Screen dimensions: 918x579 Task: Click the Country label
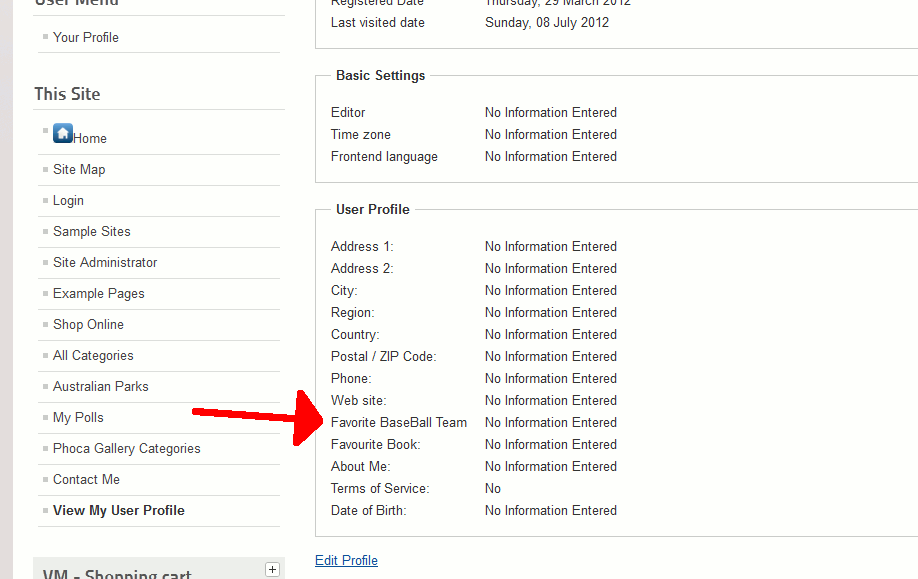click(x=355, y=335)
